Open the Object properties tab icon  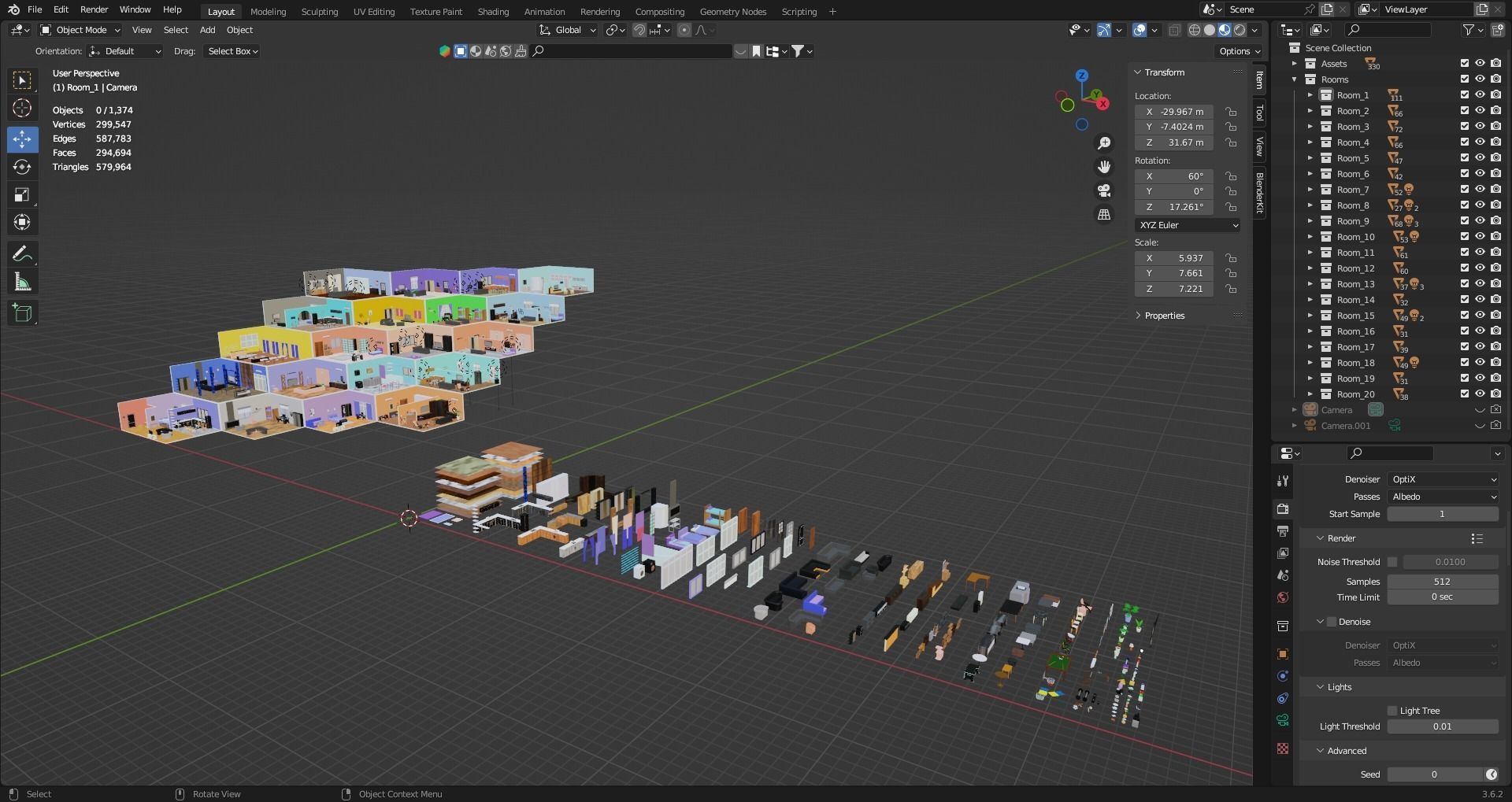tap(1283, 654)
